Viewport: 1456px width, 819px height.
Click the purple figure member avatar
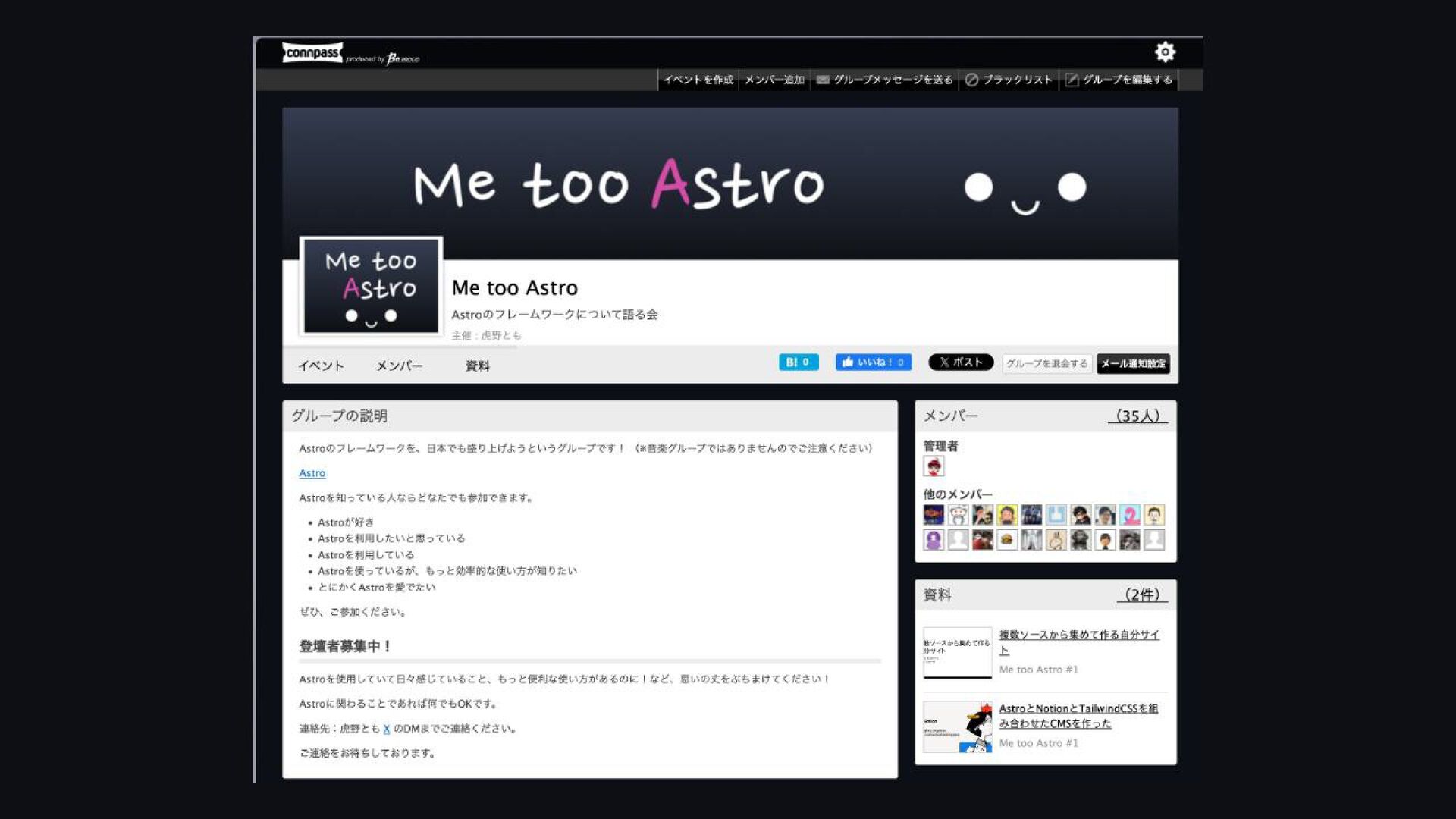pos(934,540)
